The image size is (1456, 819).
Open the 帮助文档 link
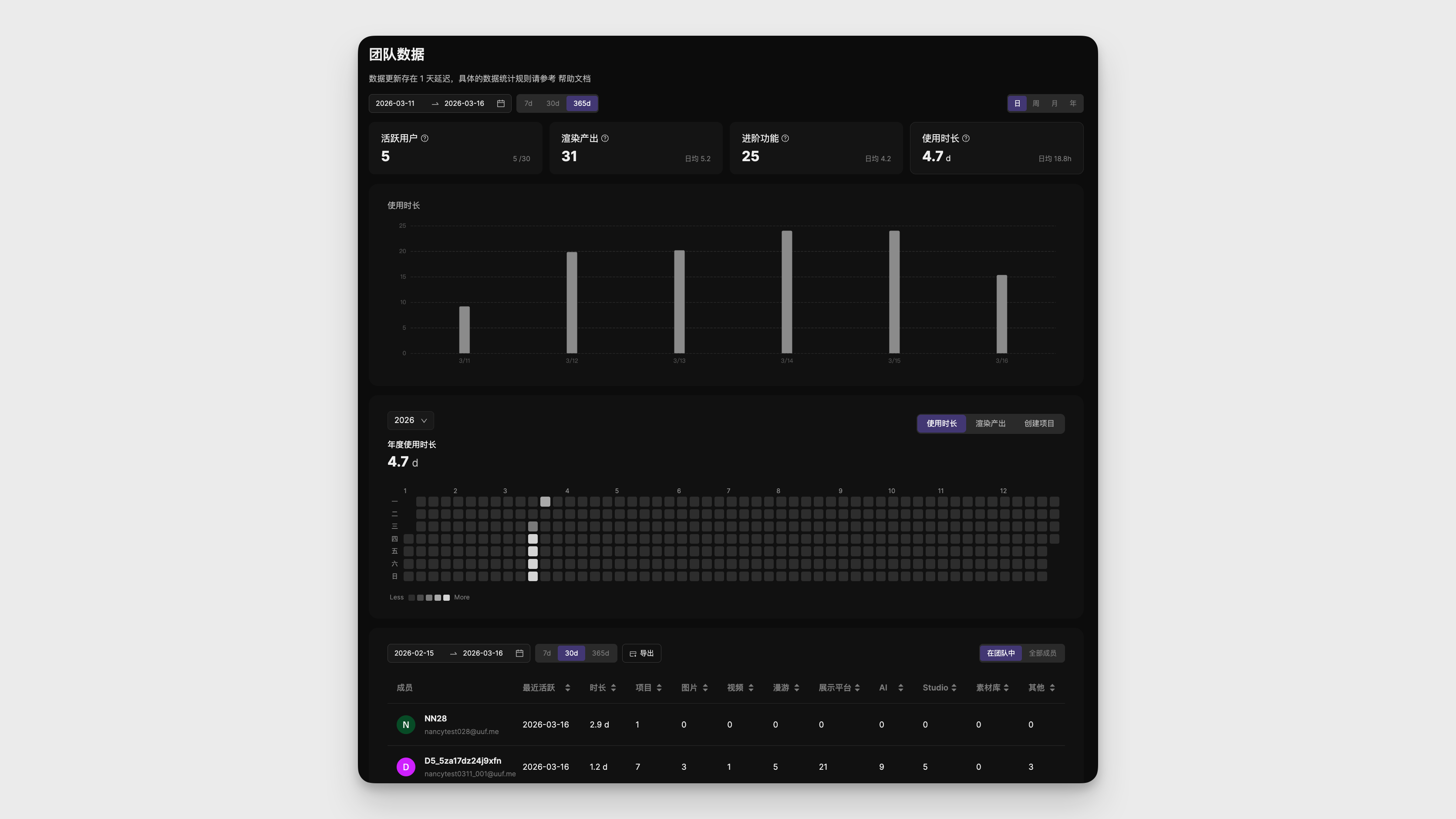coord(574,78)
